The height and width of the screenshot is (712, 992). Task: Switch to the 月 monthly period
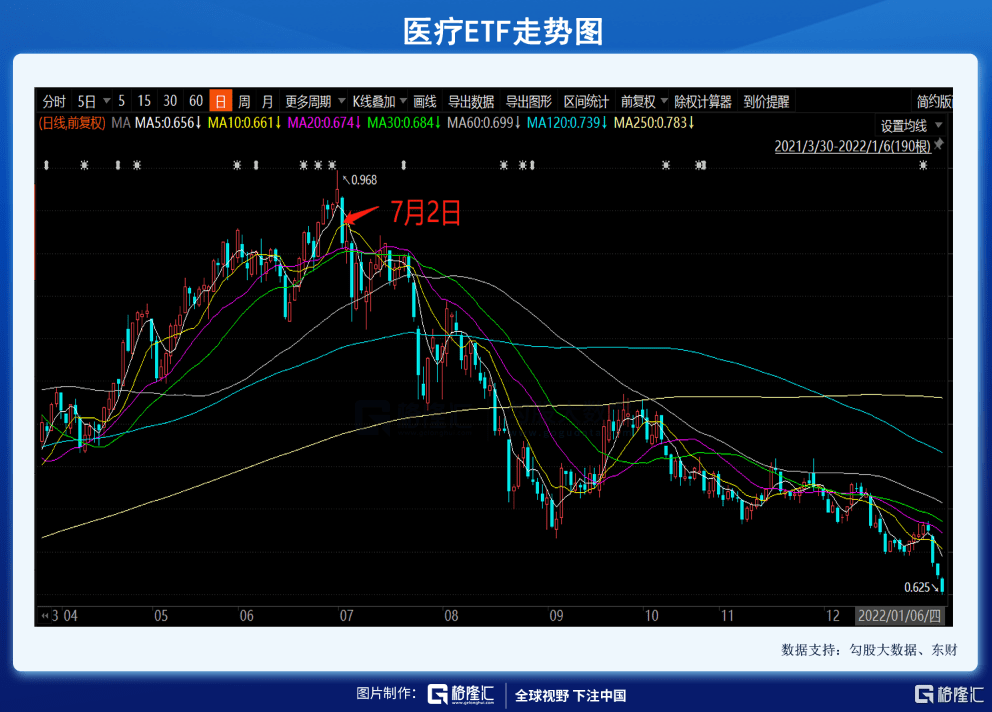(268, 101)
